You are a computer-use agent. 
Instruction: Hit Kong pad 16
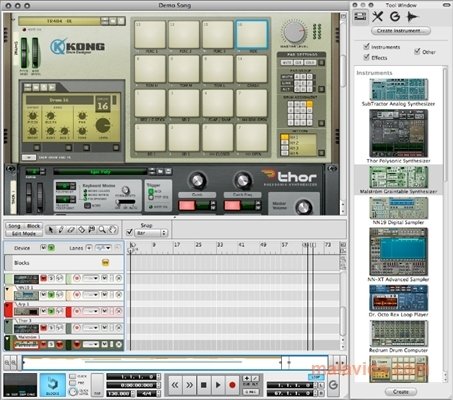[x=252, y=34]
